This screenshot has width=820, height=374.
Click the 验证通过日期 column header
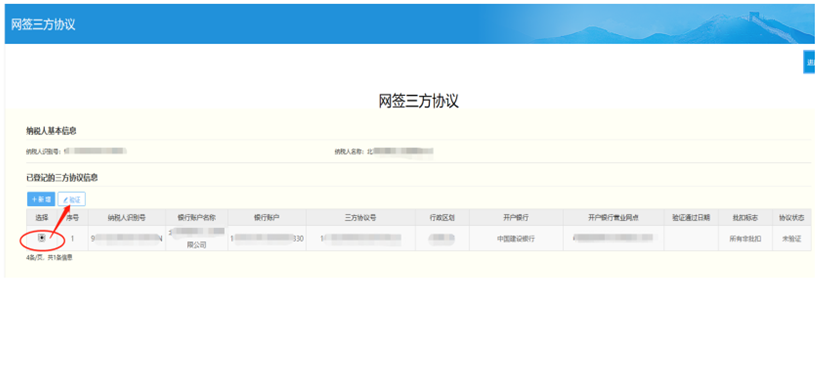click(691, 218)
